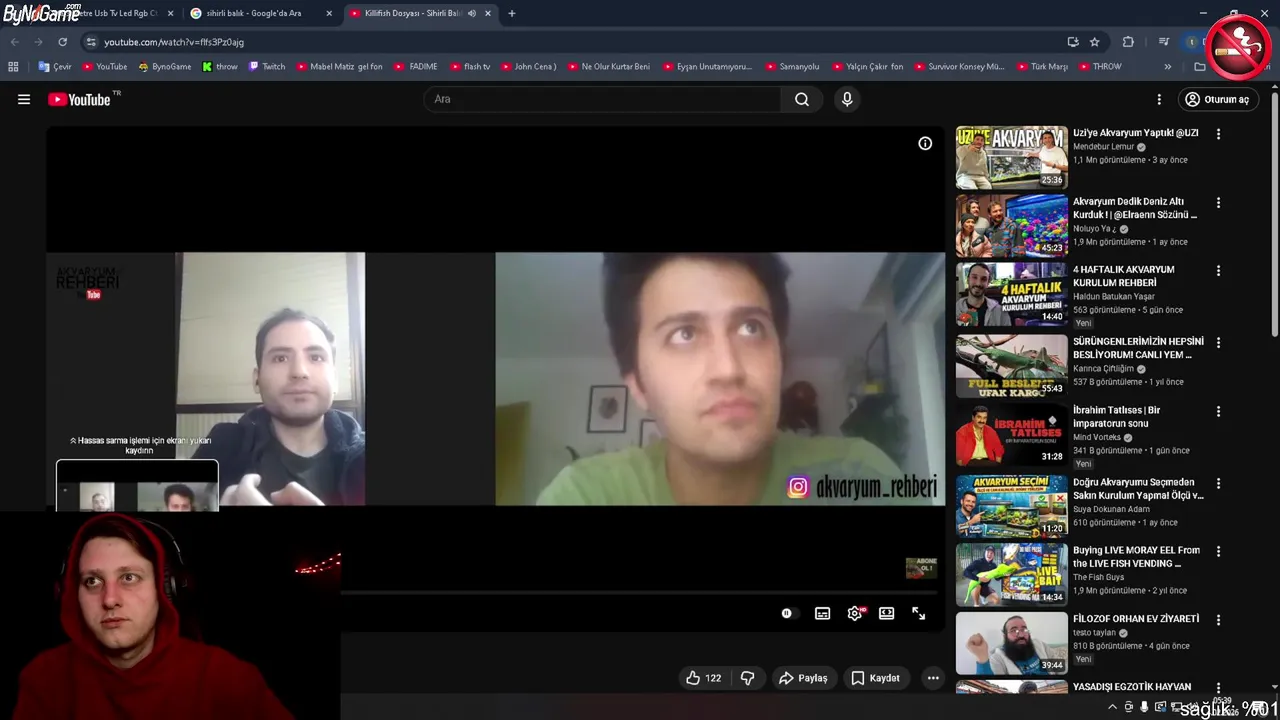Mute the Killifish tab audio icon
1280x720 pixels.
(x=472, y=14)
